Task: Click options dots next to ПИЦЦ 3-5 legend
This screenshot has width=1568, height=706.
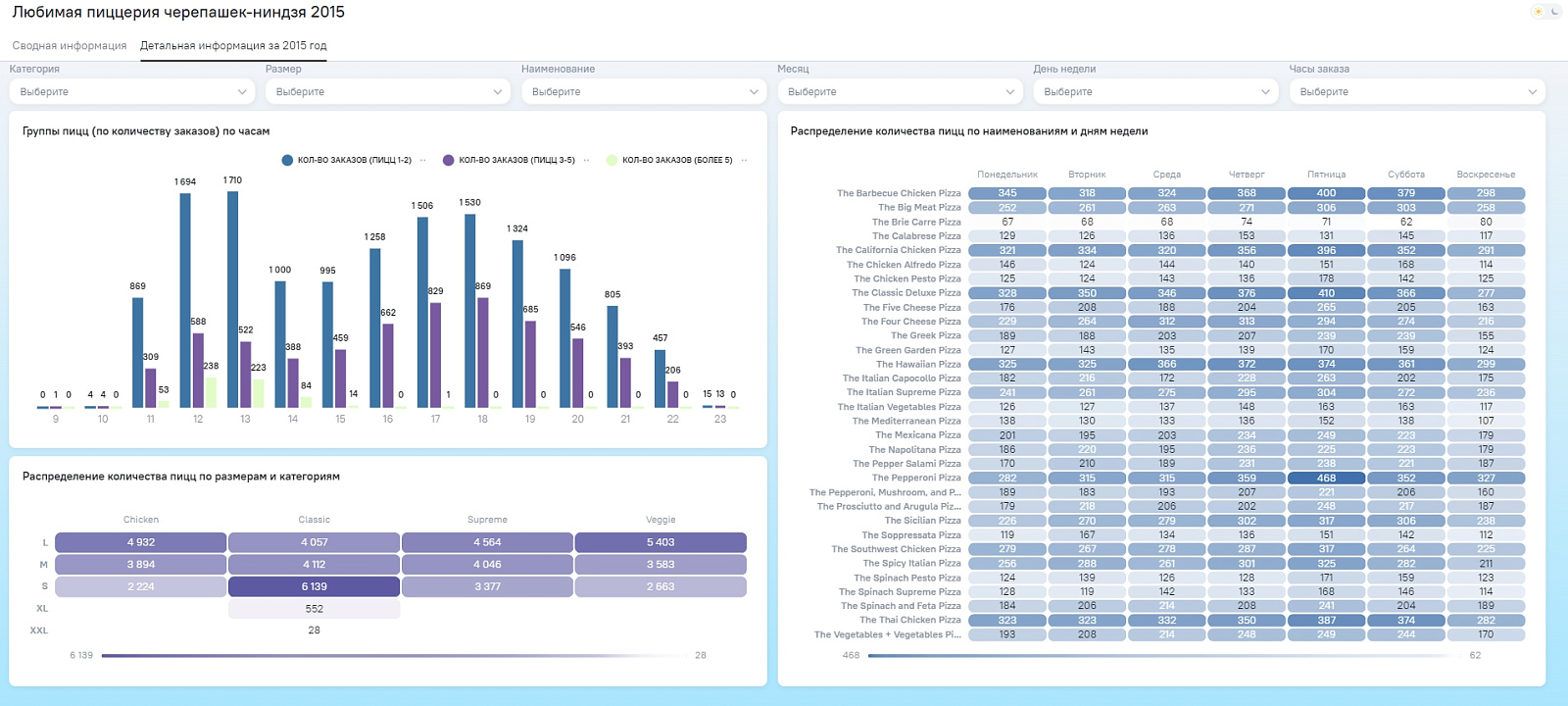Action: point(586,160)
